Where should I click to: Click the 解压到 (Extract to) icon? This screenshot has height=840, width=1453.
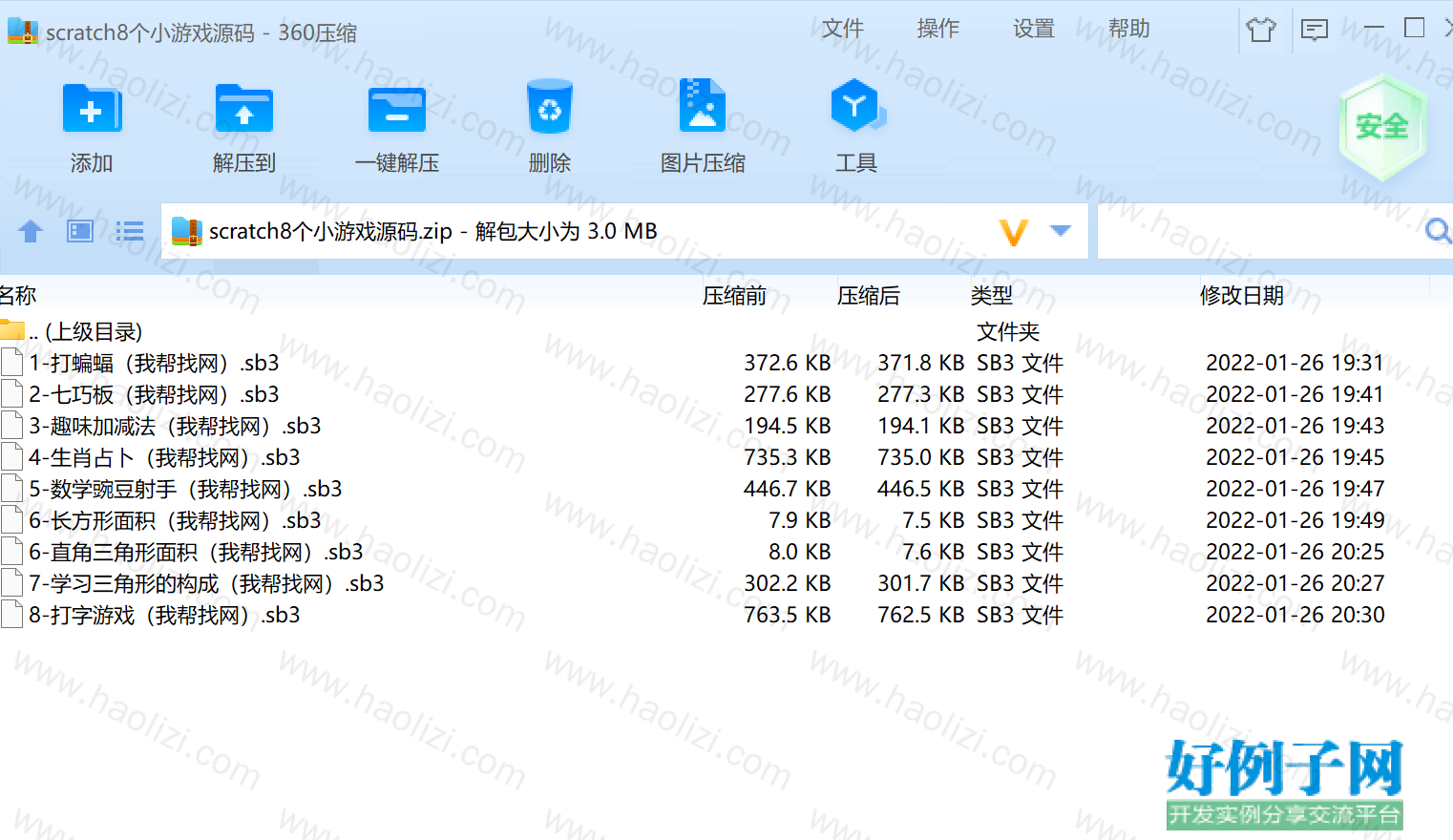tap(244, 110)
